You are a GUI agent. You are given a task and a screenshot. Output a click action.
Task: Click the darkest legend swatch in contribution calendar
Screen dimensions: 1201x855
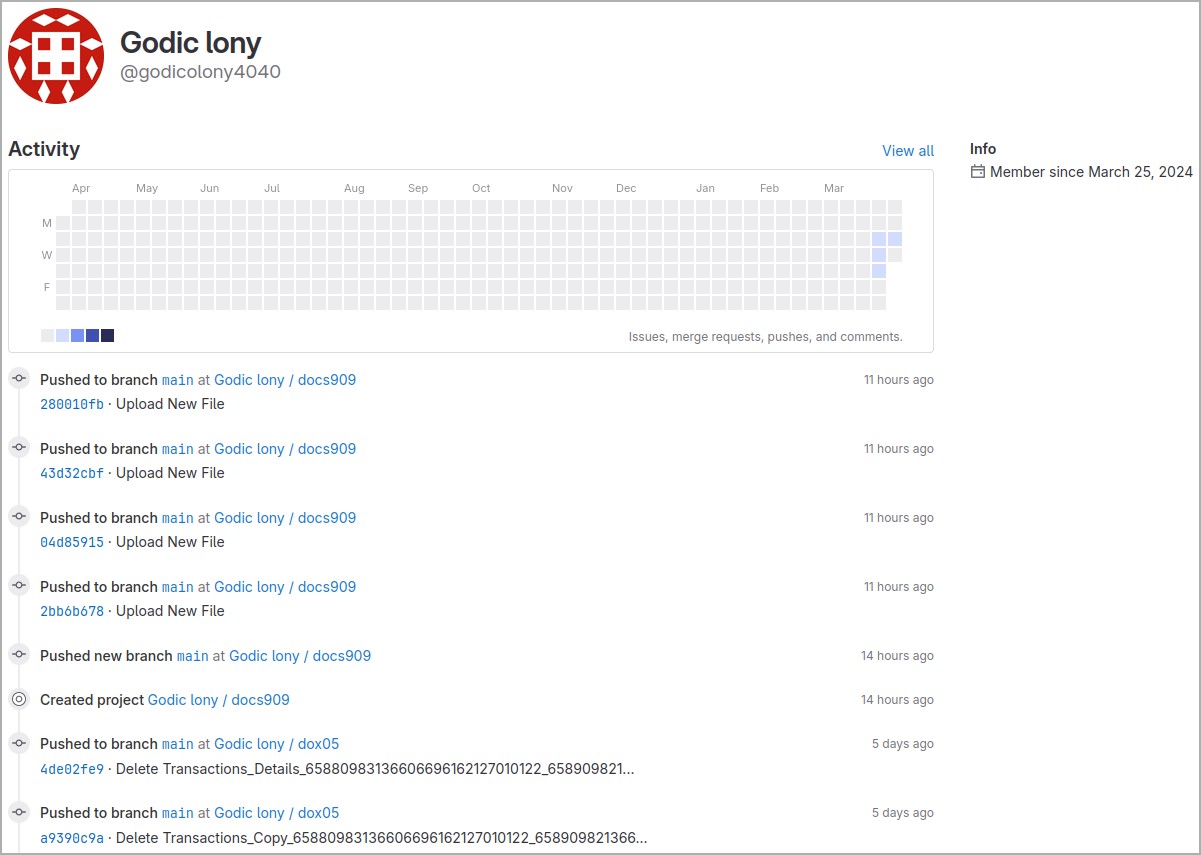pyautogui.click(x=108, y=336)
